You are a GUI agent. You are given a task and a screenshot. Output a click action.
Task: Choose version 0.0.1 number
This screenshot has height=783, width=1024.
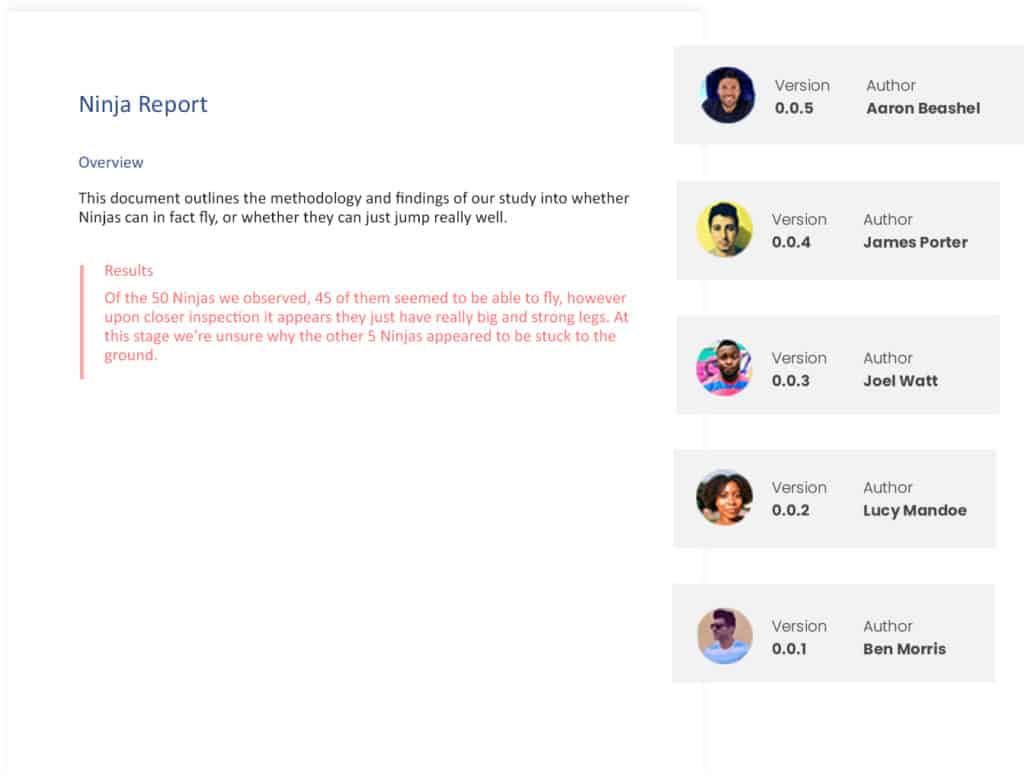coord(789,649)
